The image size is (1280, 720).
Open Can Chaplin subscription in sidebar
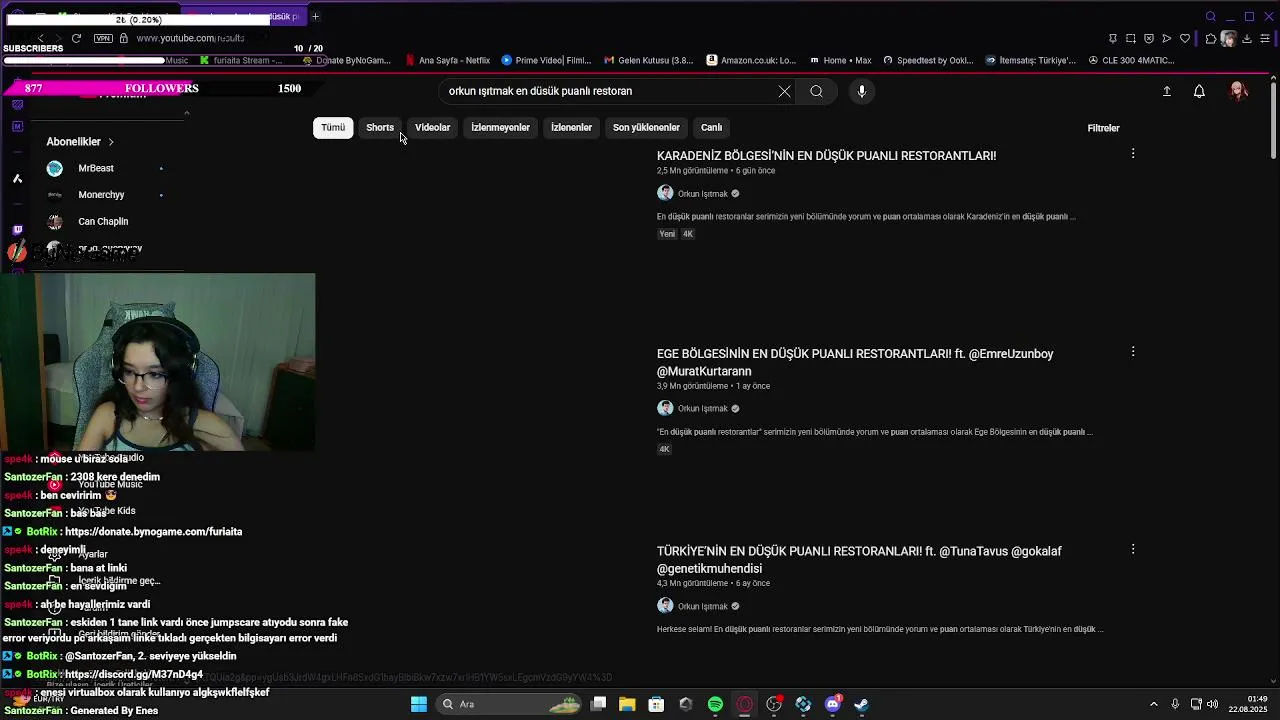tap(103, 221)
